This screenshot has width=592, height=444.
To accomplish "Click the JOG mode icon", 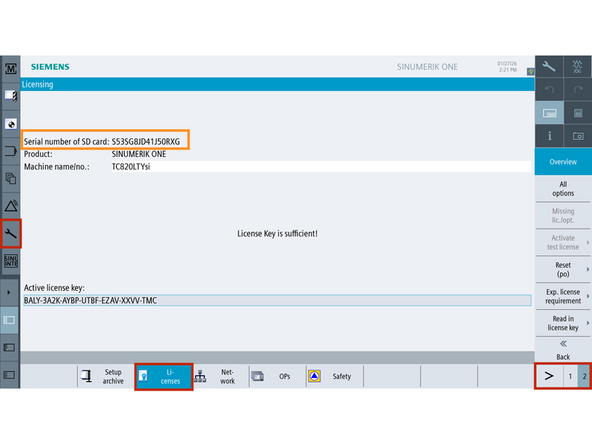I will click(x=578, y=66).
